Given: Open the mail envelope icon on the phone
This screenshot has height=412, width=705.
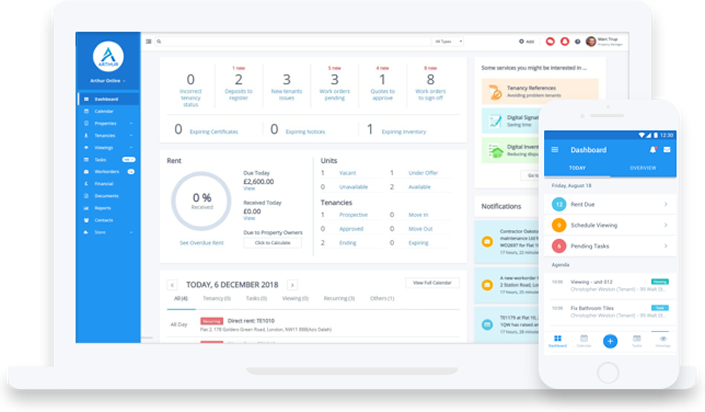Looking at the screenshot, I should click(x=667, y=150).
